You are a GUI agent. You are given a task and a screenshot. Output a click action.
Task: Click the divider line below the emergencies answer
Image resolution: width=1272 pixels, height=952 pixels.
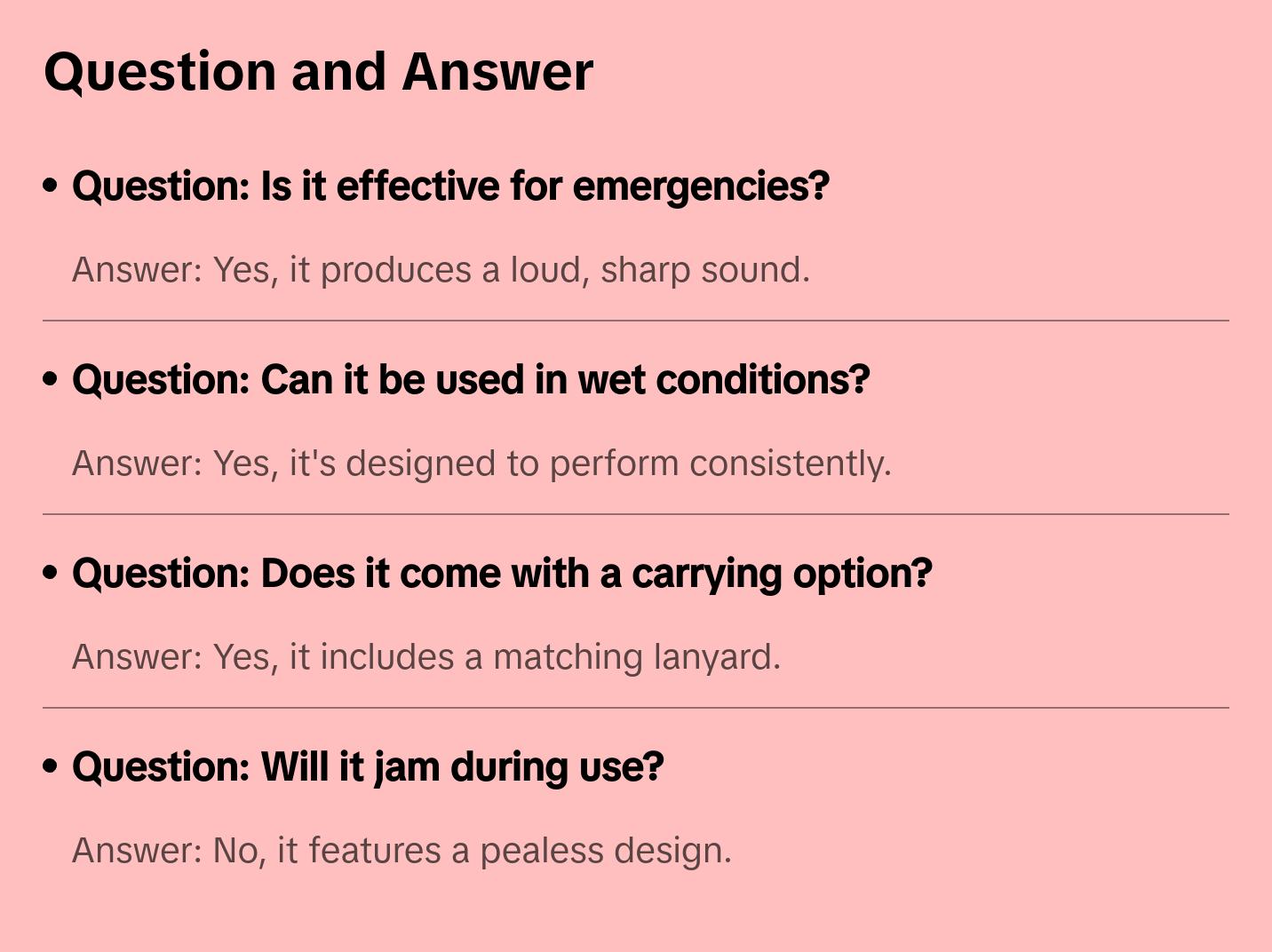636,321
